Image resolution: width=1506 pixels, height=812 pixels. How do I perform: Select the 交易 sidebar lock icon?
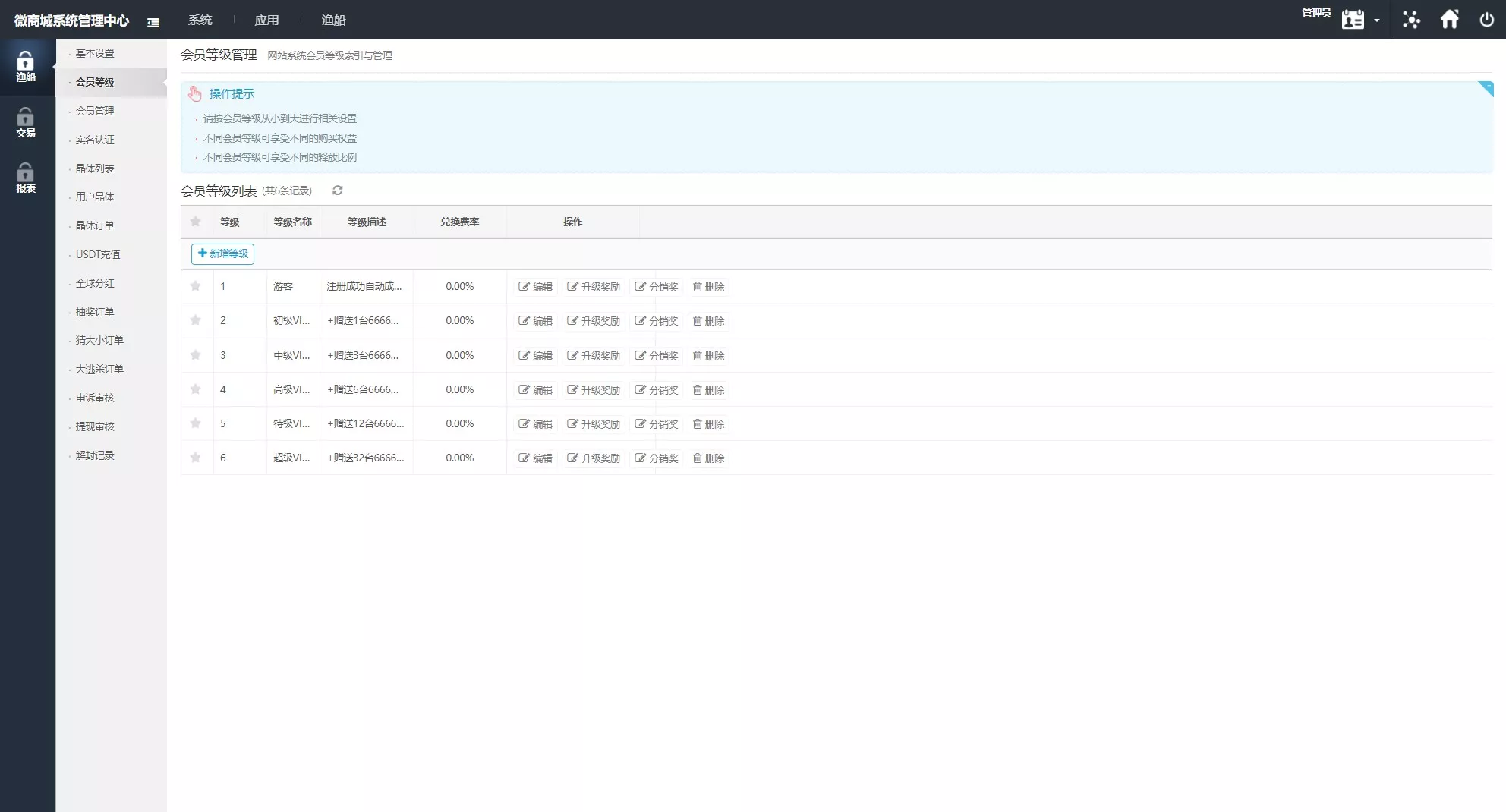click(x=26, y=122)
